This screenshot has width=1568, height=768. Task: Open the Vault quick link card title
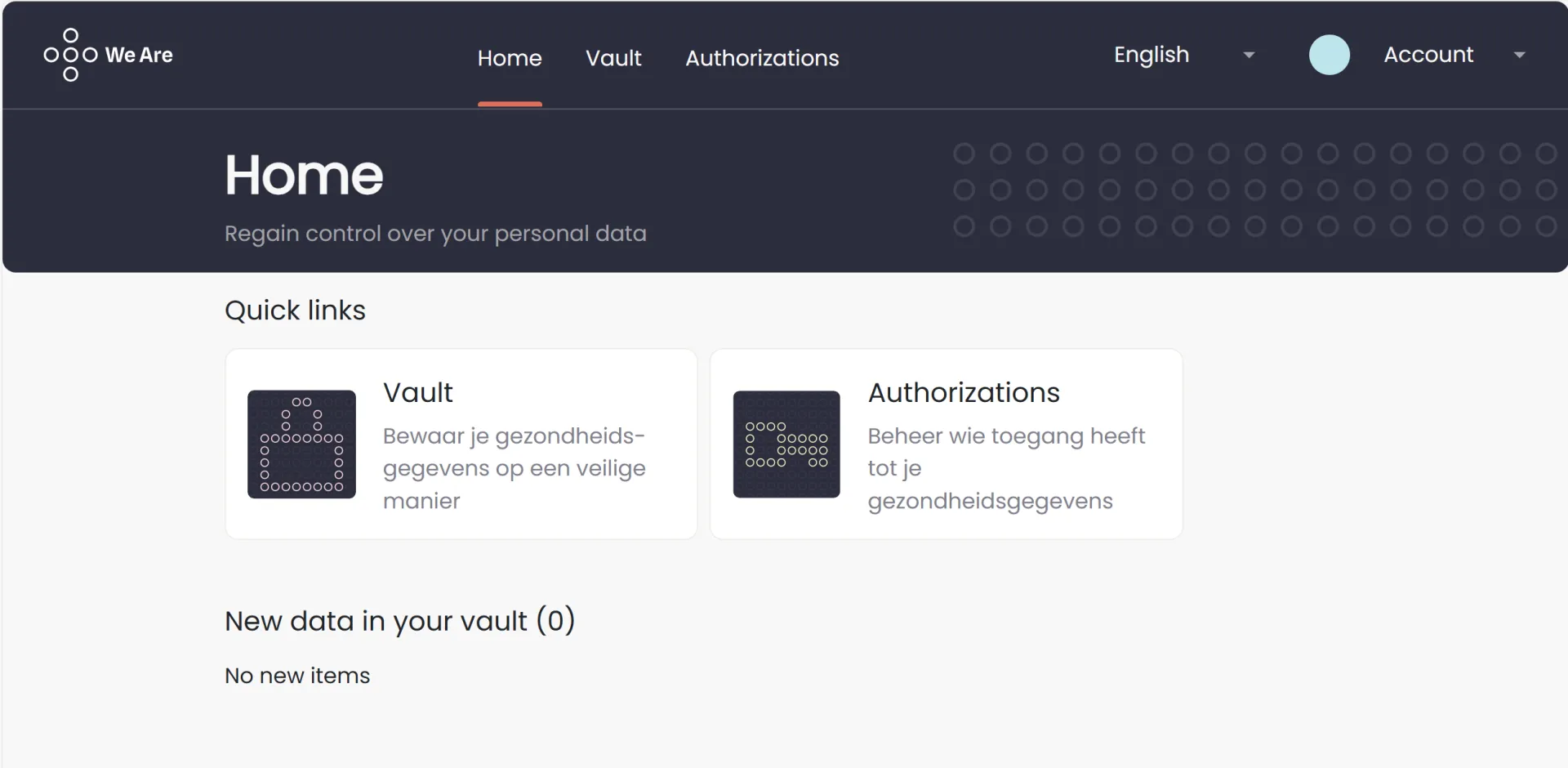pos(417,392)
